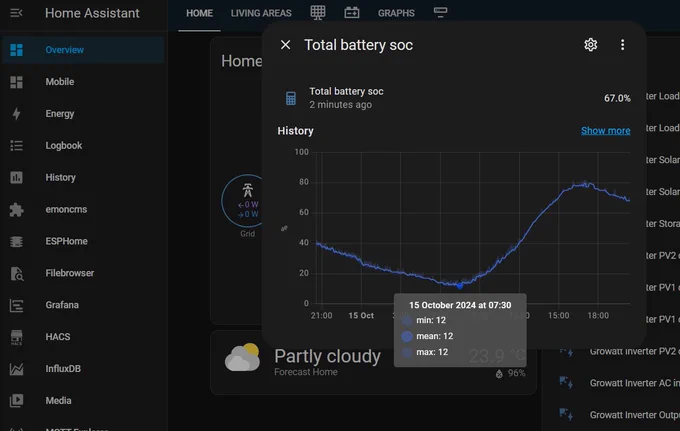
Task: Open the Overview dashboard icon
Action: point(16,50)
